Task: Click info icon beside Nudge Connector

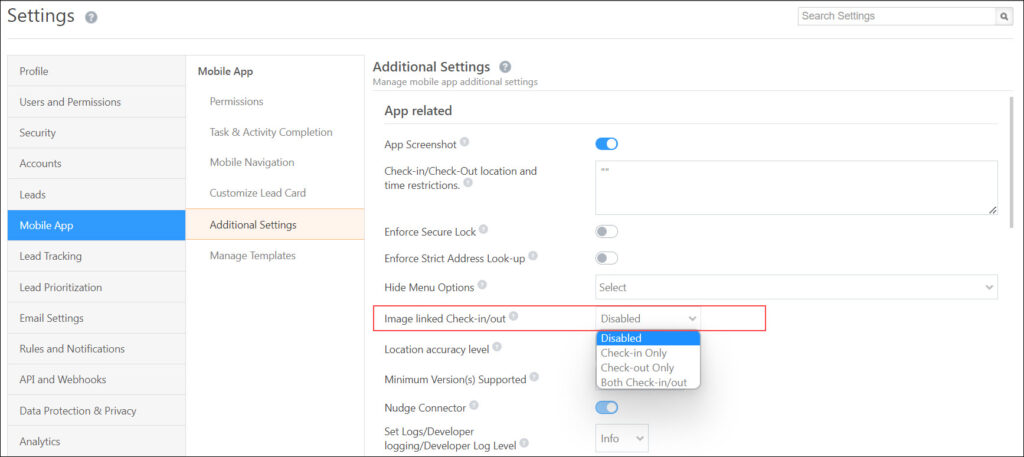Action: click(474, 405)
